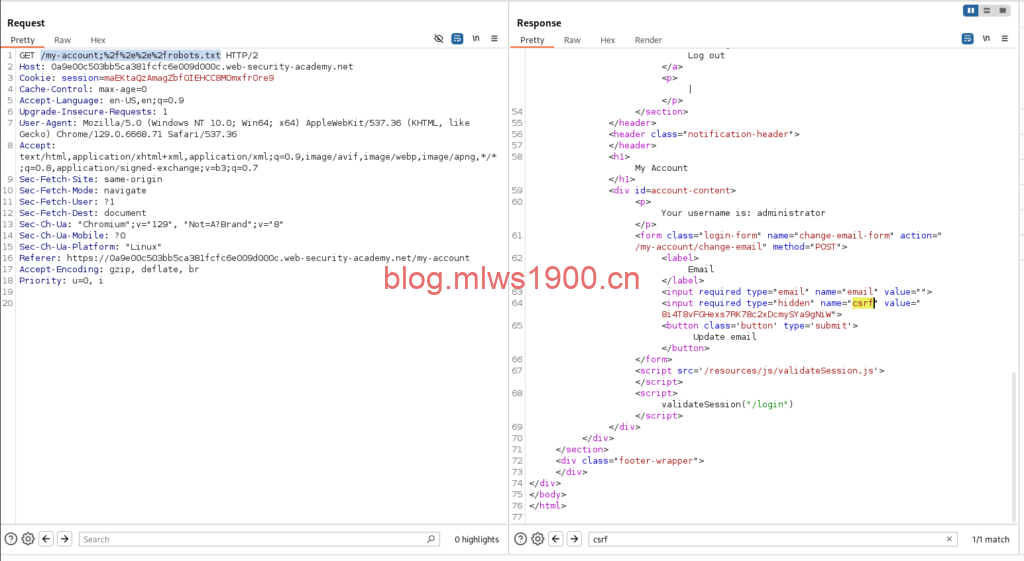Click the footer-wrapper div line in Response
The height and width of the screenshot is (561, 1024).
630,460
